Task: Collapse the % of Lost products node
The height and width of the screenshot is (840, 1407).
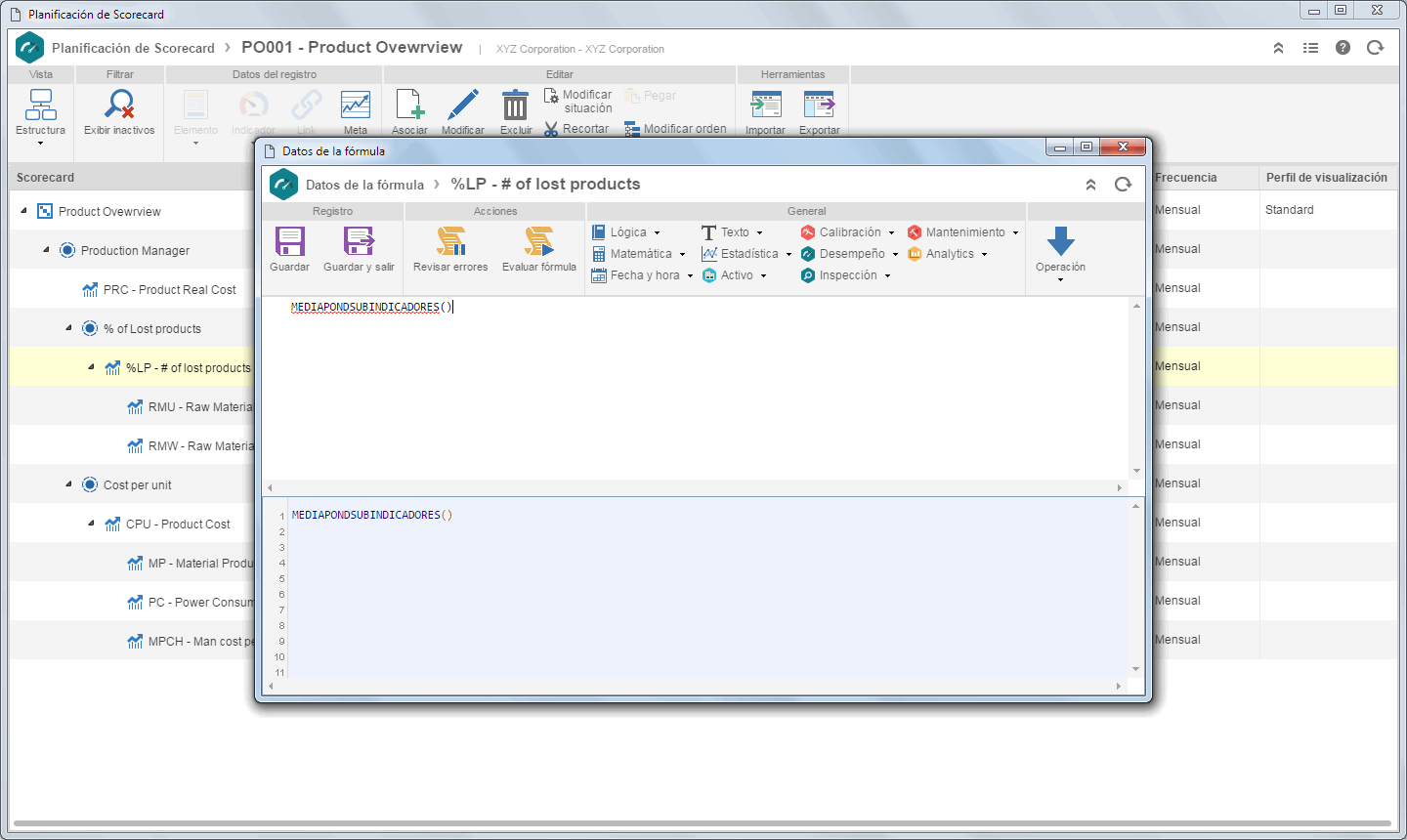Action: coord(68,328)
